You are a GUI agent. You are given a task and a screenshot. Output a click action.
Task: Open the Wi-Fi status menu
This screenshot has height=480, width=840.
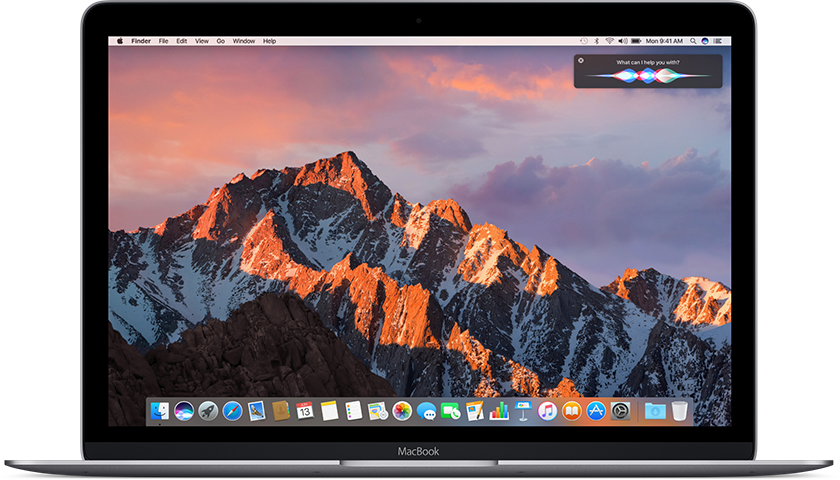click(608, 41)
